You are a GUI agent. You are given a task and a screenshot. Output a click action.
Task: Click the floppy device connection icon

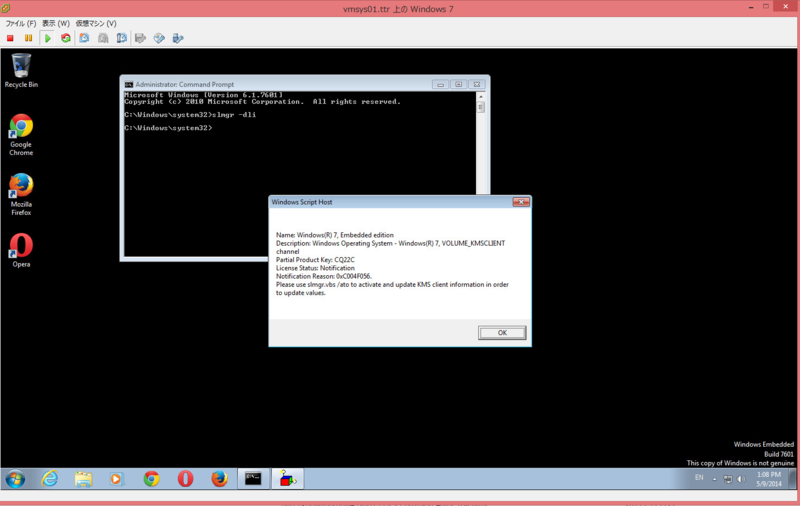point(140,38)
